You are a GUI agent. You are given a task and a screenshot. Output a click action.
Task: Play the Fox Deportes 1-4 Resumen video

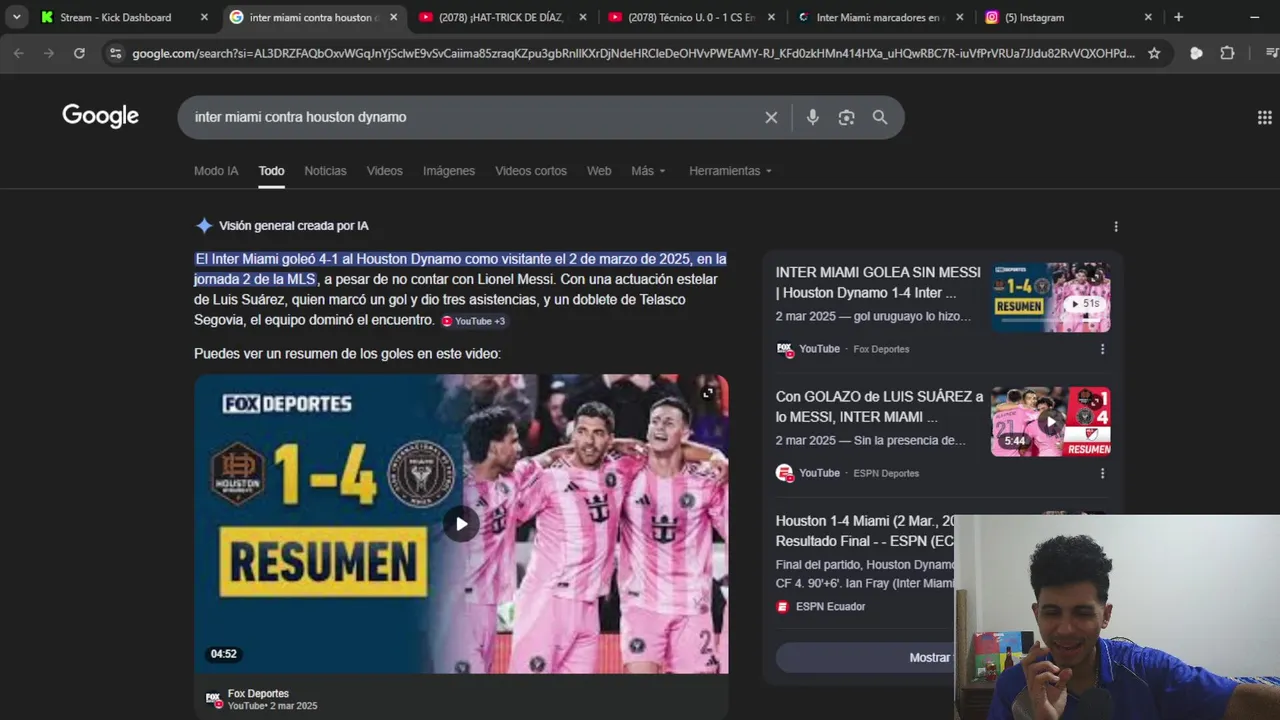pos(461,524)
